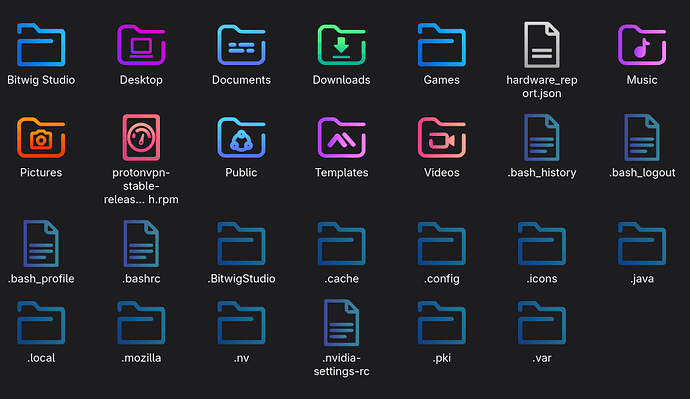Click the ".BitwigStudio" name label
Viewport: 690px width, 399px height.
coord(241,279)
